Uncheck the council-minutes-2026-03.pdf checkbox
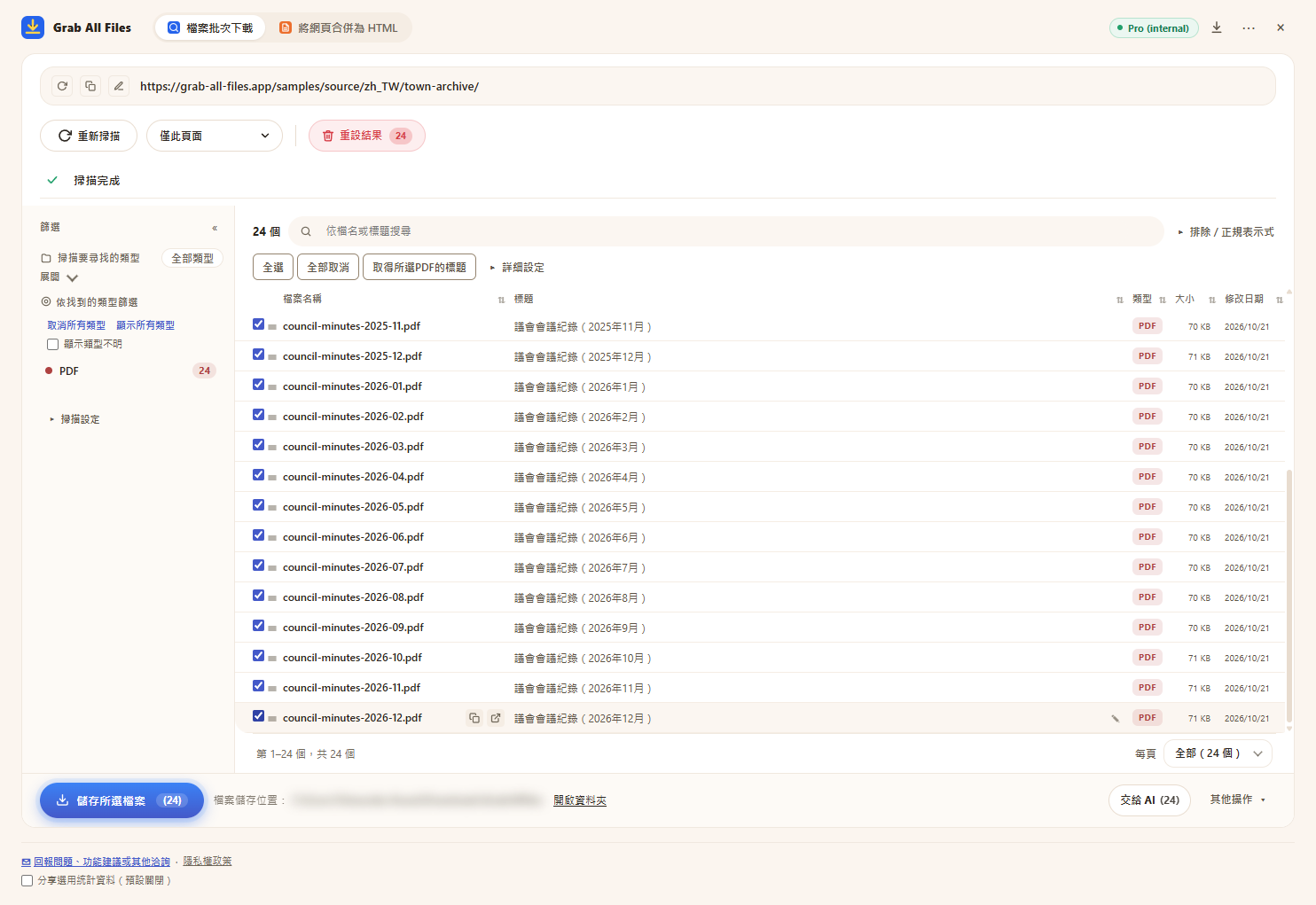Screen dimensions: 1316x905 pos(258,445)
